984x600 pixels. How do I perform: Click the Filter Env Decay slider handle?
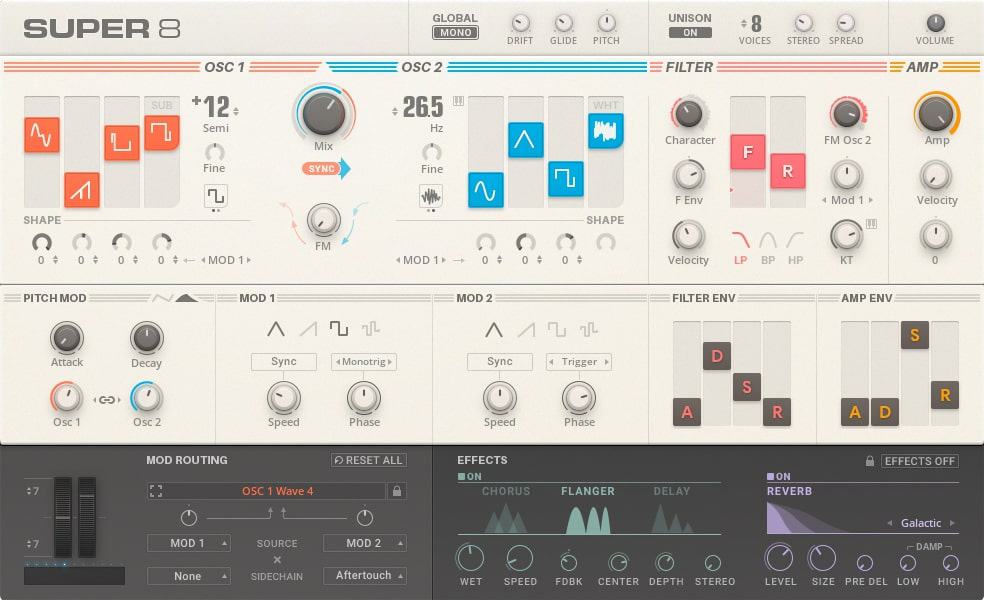coord(716,356)
